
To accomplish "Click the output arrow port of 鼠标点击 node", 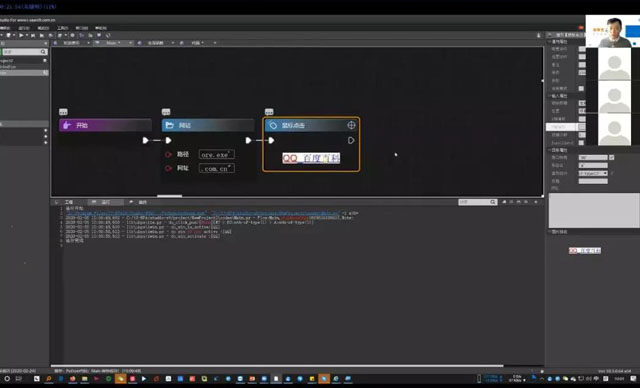I will 351,140.
